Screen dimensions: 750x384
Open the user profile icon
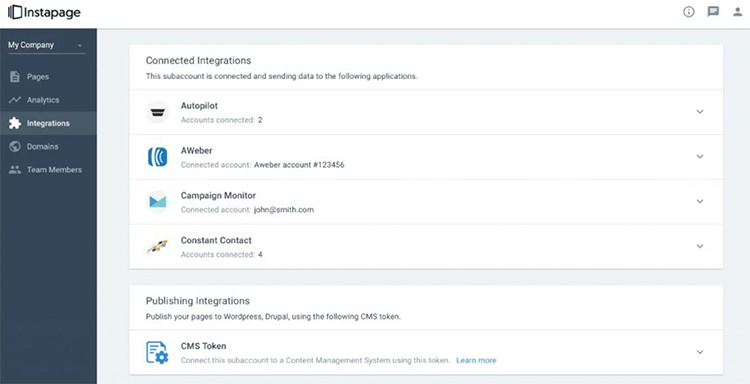(738, 12)
